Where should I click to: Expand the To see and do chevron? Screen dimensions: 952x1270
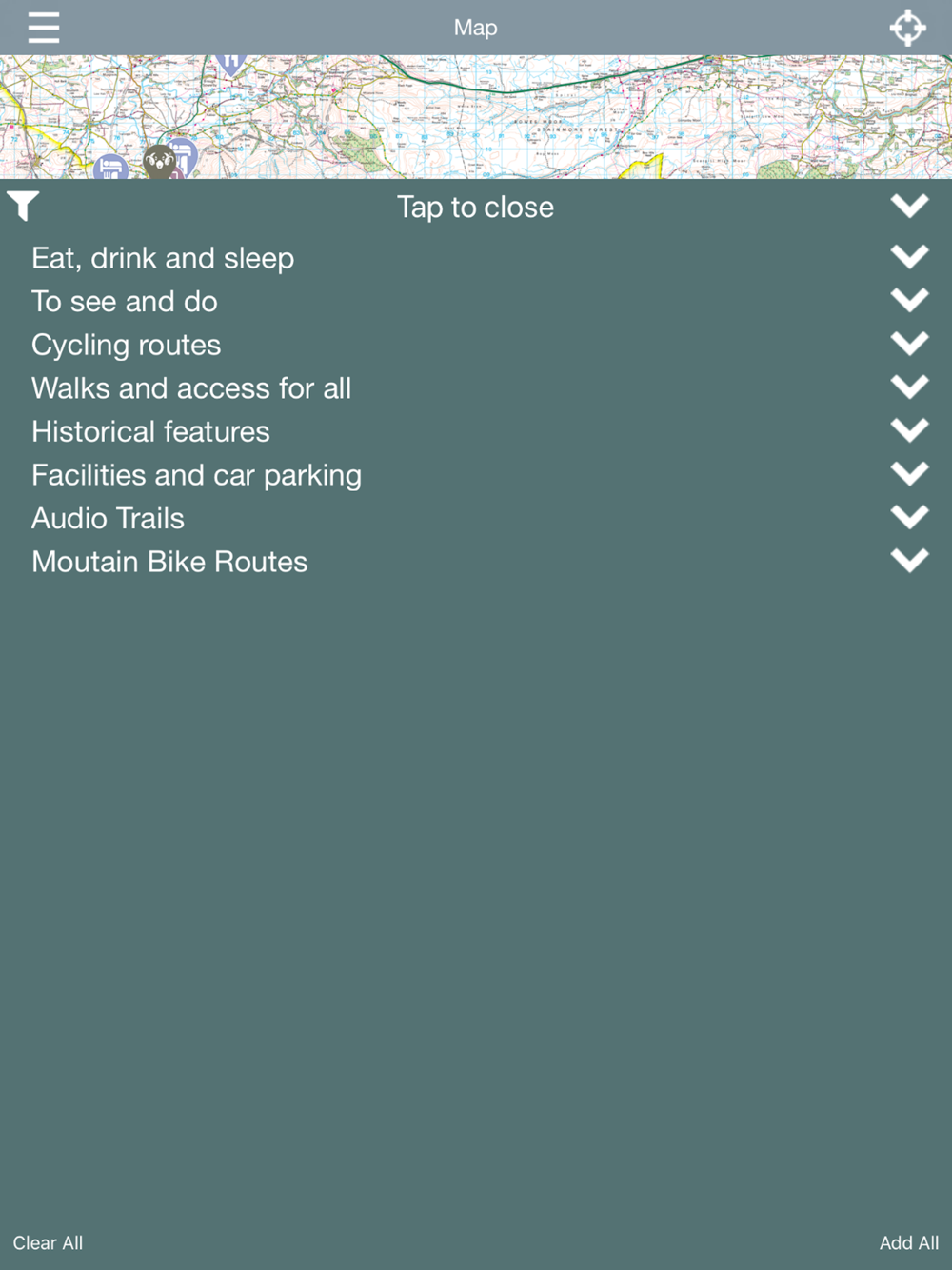(x=909, y=300)
